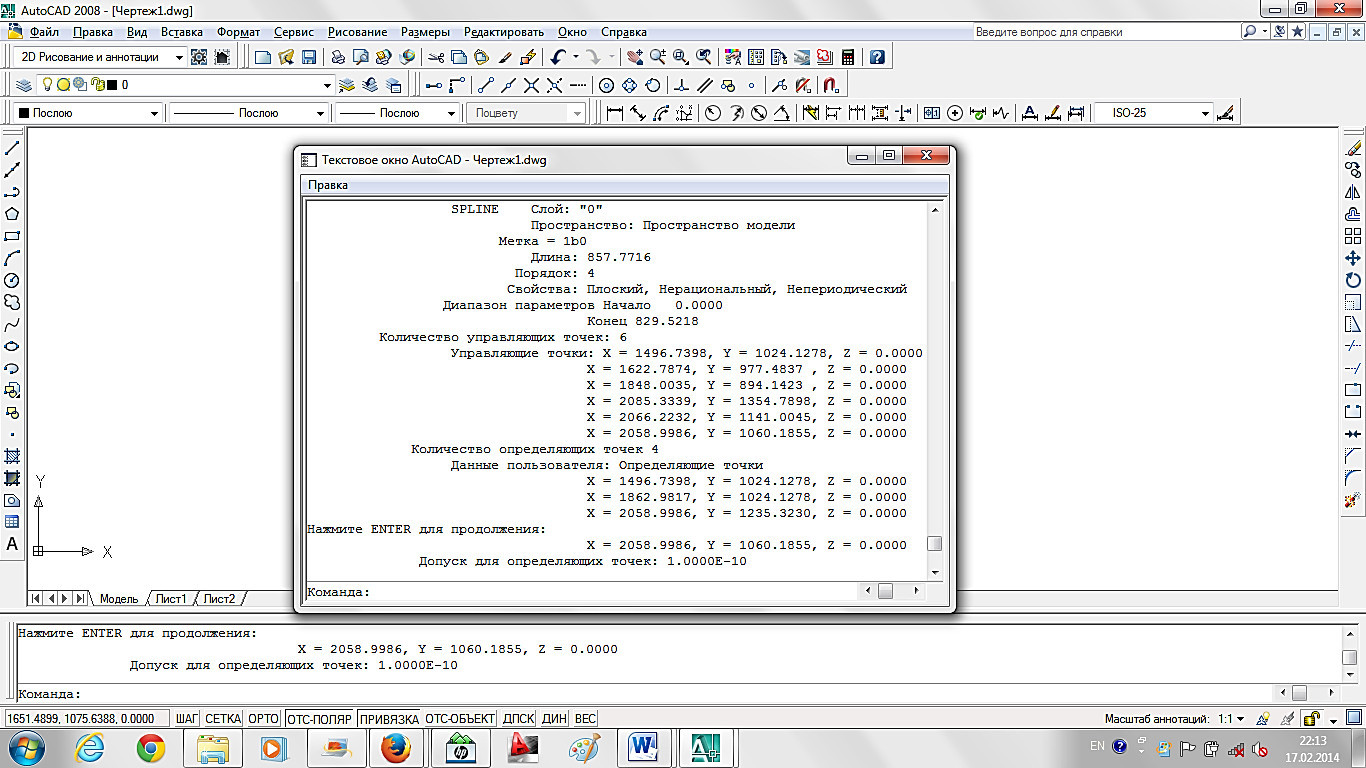This screenshot has width=1366, height=768.
Task: Open the Редактировать menu
Action: click(503, 32)
